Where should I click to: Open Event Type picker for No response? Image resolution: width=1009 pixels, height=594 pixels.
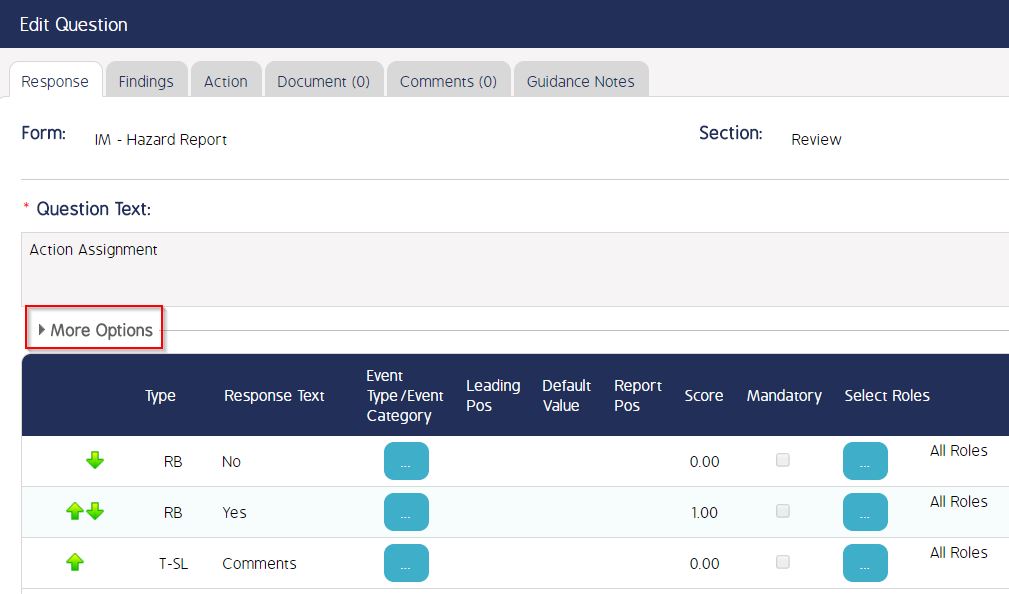[x=406, y=460]
